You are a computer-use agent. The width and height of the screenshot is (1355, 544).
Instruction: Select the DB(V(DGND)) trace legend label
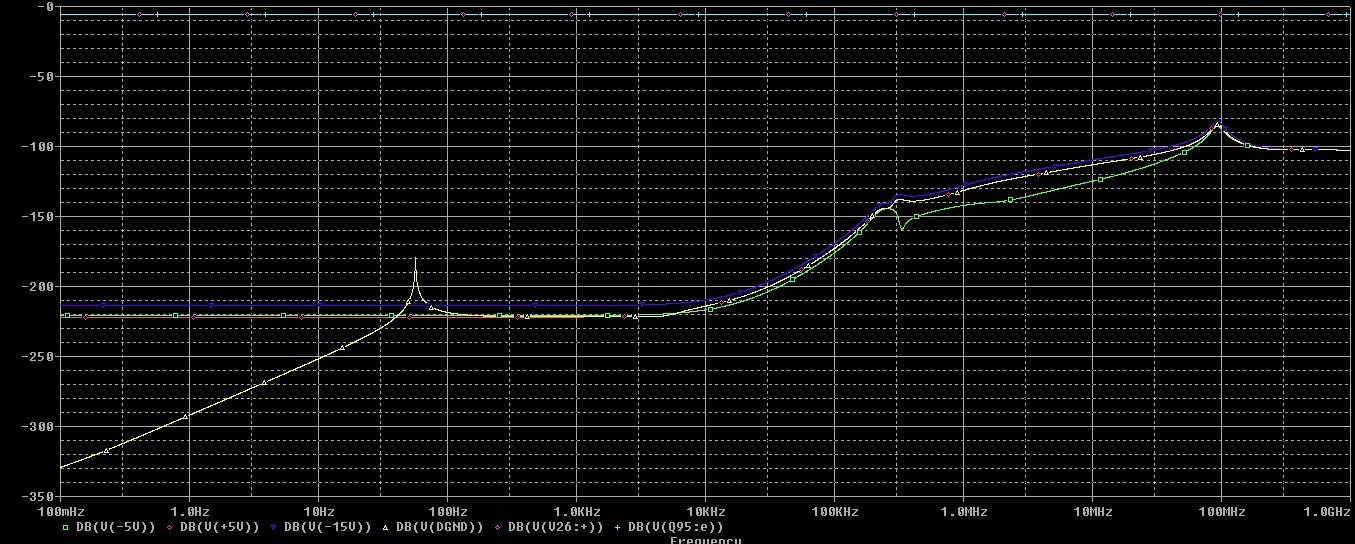point(440,526)
